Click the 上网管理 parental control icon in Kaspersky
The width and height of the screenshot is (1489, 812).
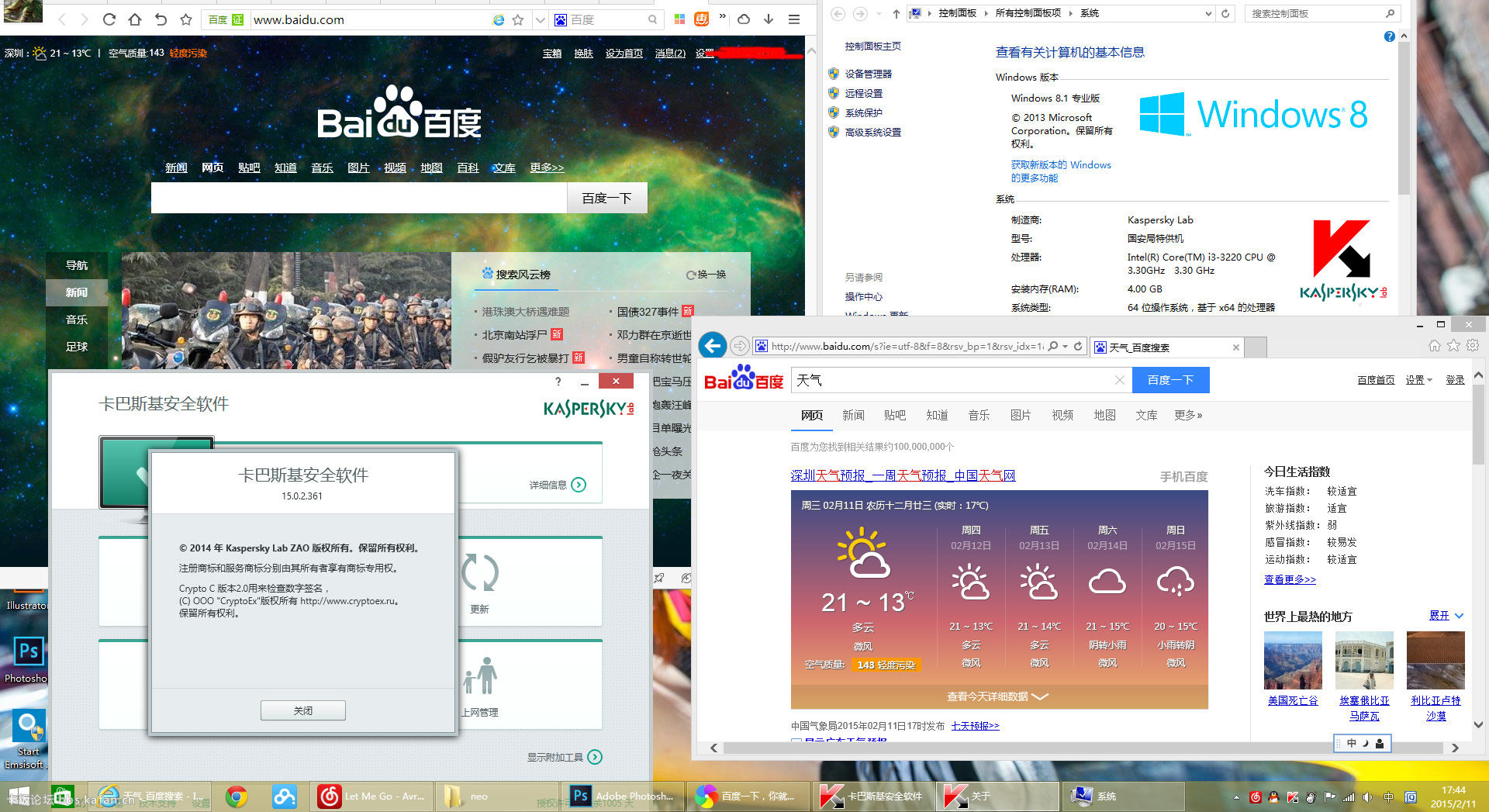(481, 675)
